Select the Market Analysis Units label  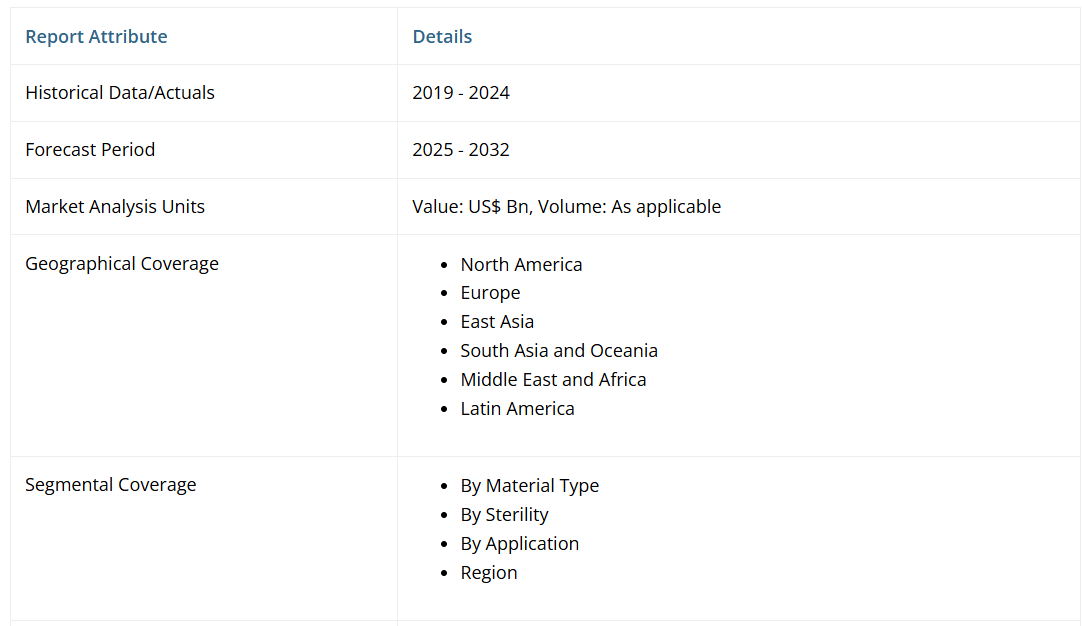click(115, 207)
